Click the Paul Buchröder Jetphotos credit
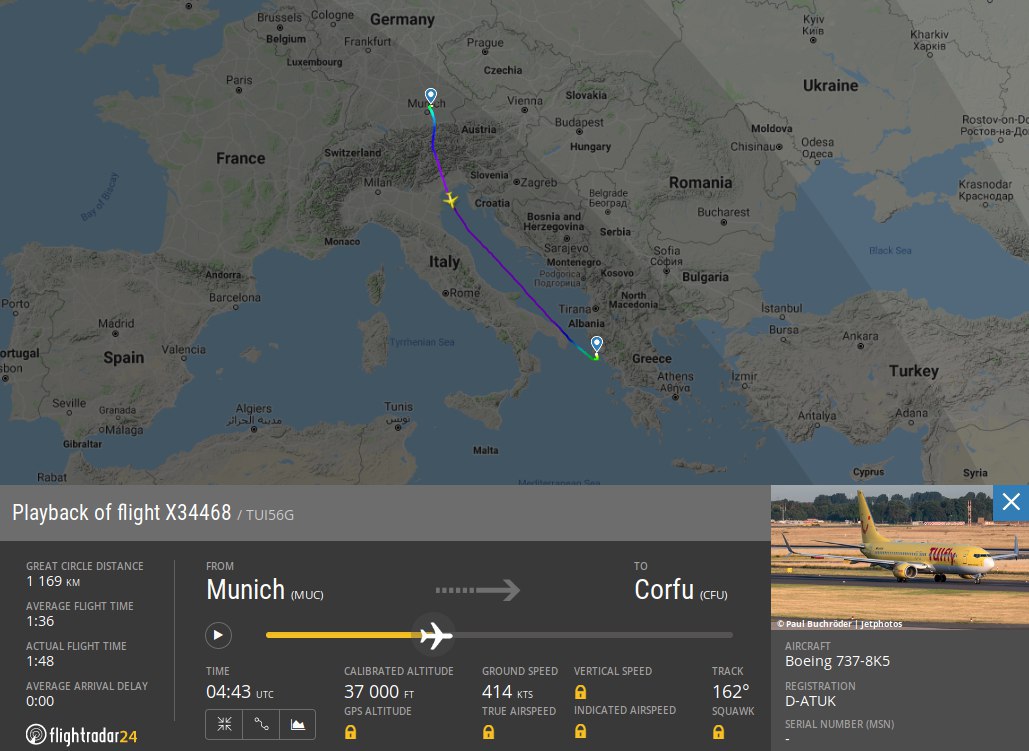Image resolution: width=1029 pixels, height=751 pixels. coord(839,624)
